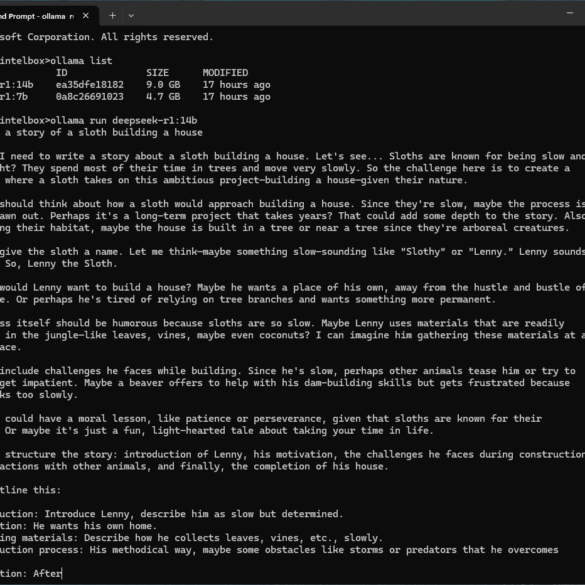This screenshot has height=585, width=585.
Task: Click the line 'So, Lenny the Sloth.'
Action: tap(61, 264)
